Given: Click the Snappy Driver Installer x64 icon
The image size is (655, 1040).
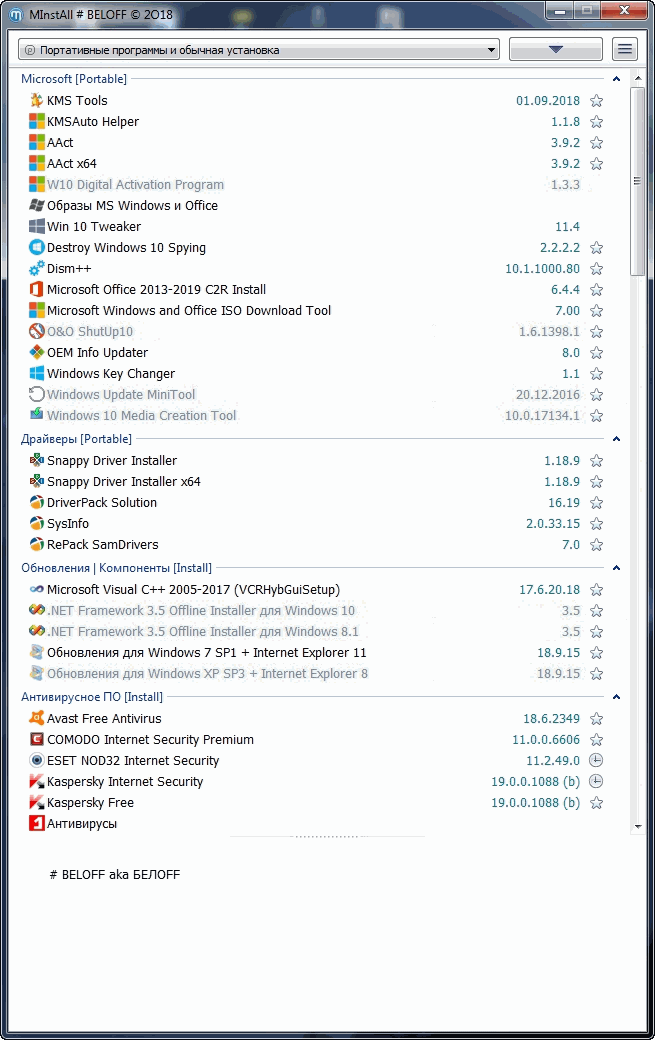Looking at the screenshot, I should click(36, 482).
